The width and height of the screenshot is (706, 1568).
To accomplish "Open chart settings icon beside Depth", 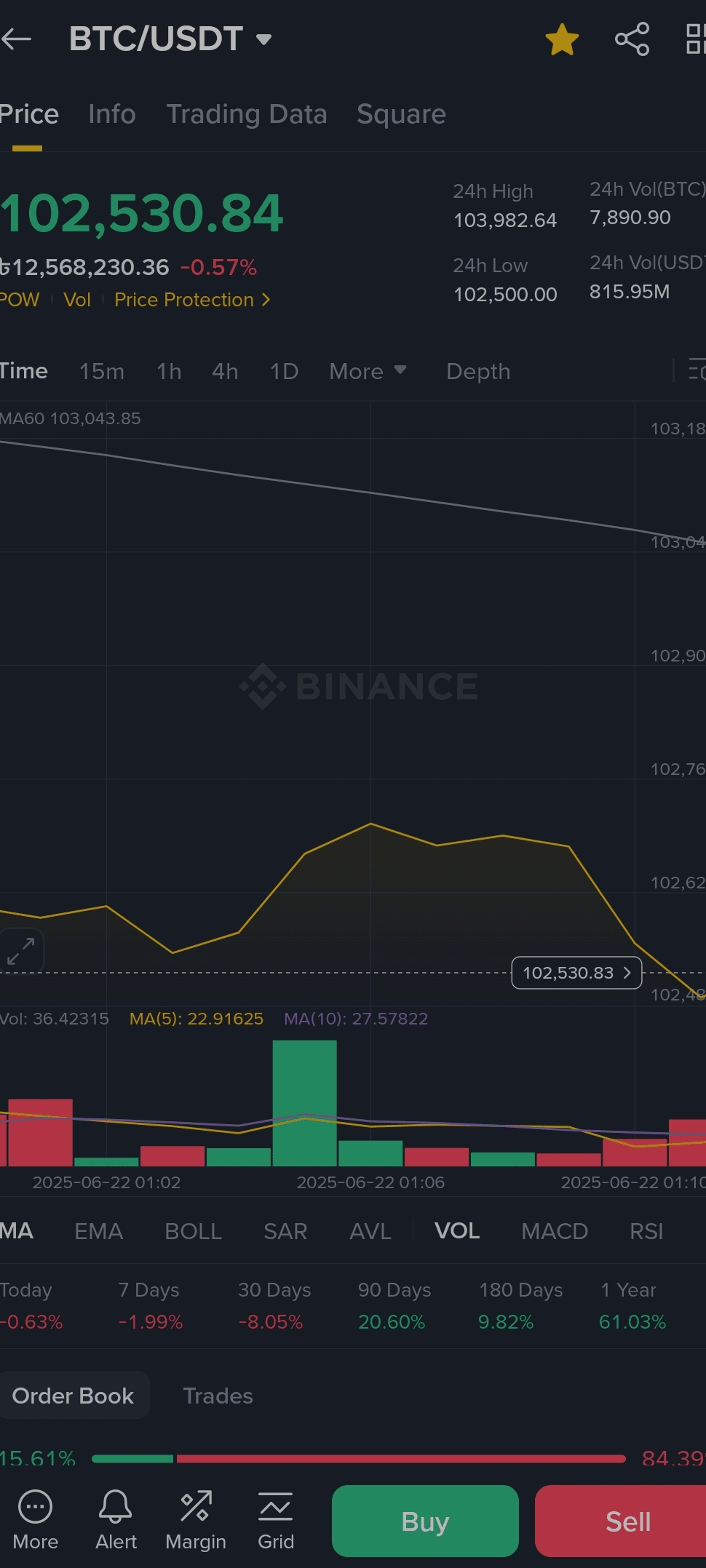I will click(697, 370).
